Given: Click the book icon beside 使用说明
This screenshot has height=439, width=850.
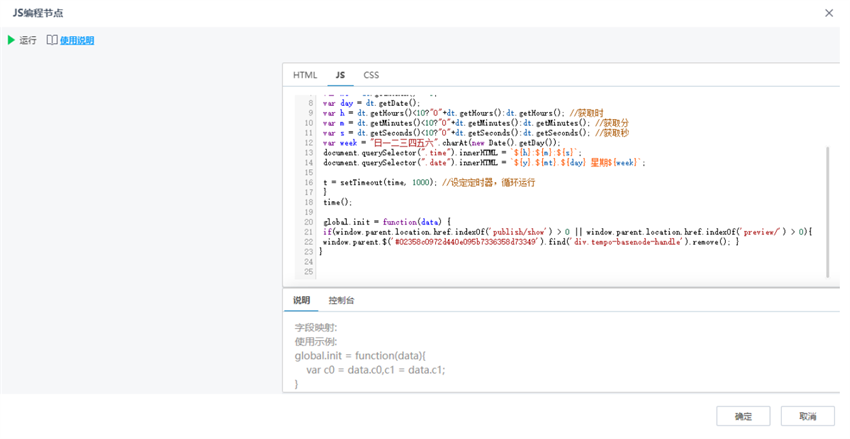Looking at the screenshot, I should pos(52,40).
